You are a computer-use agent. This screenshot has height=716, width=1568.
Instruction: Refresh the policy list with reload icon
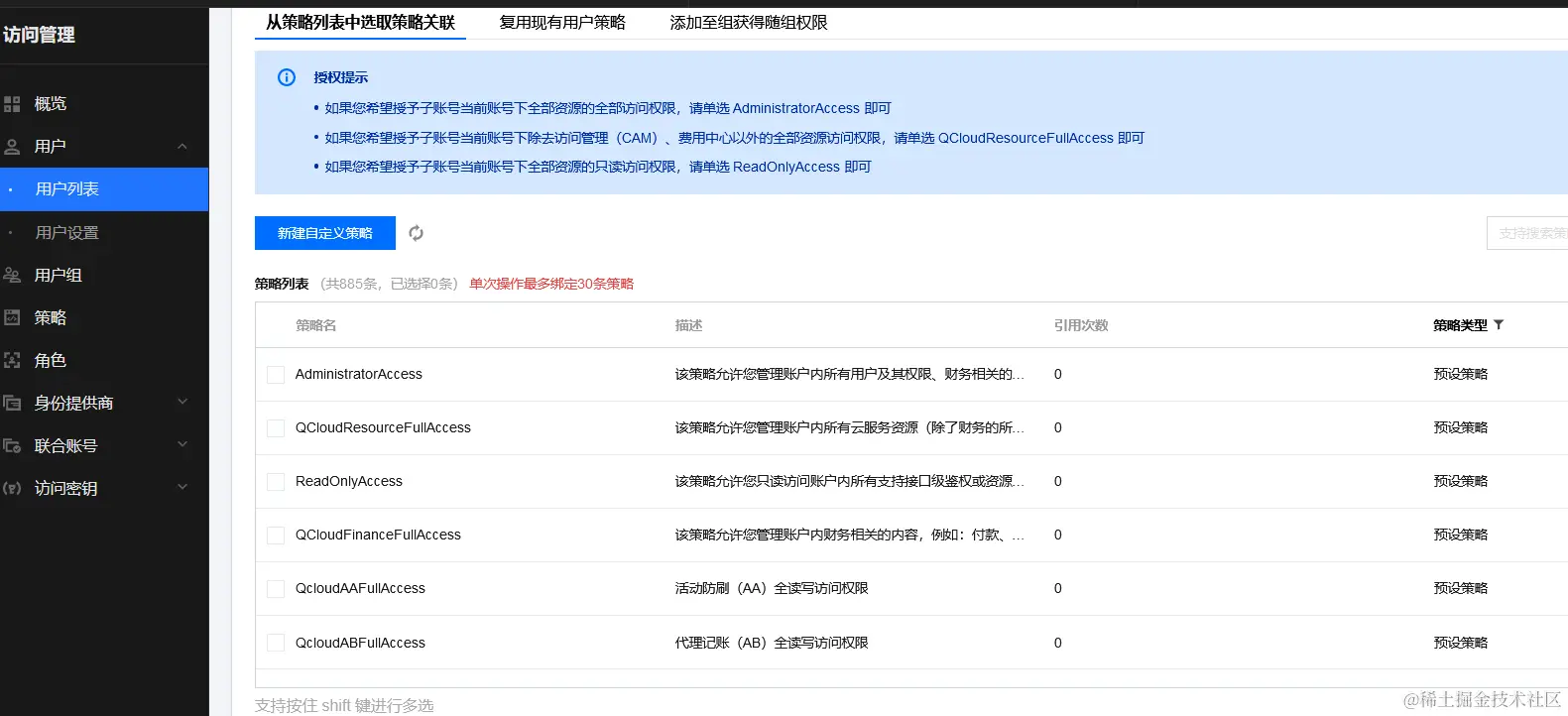coord(417,233)
